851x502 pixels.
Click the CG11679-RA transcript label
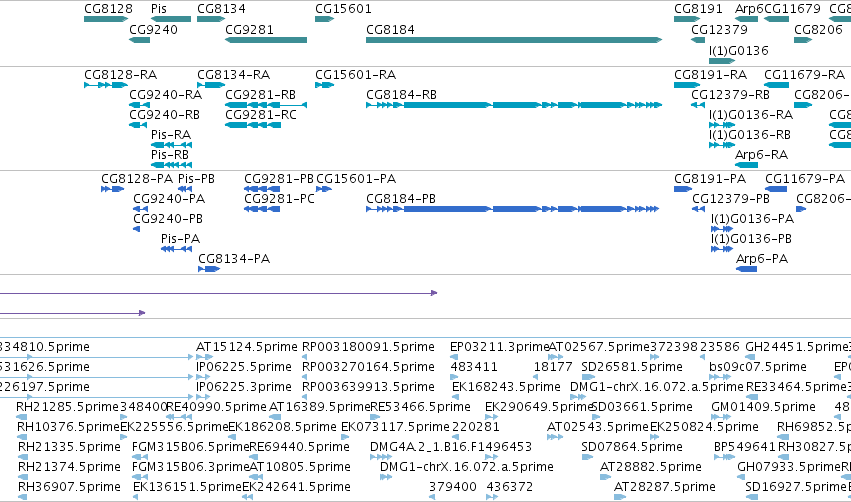[804, 74]
